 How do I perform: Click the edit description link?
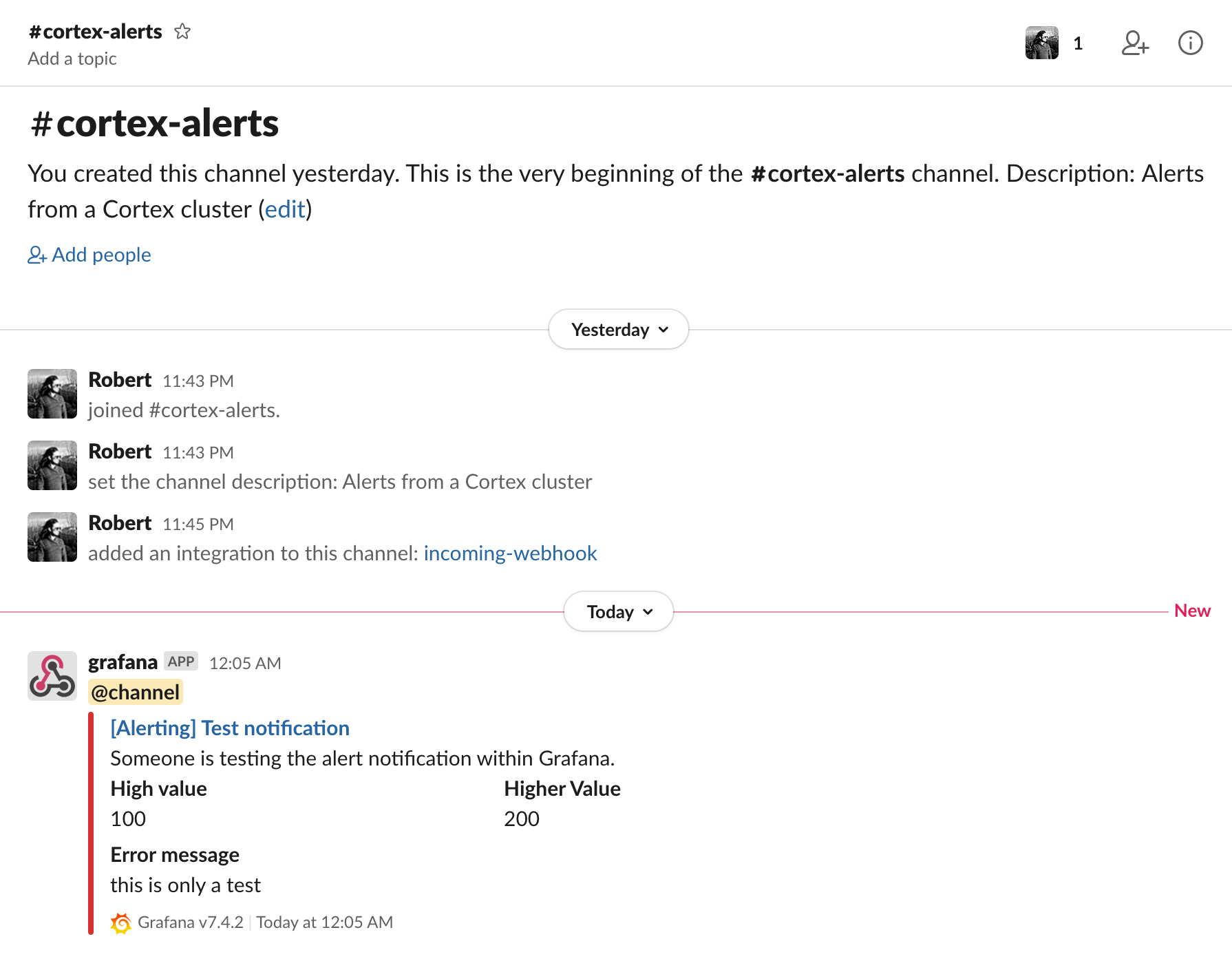(285, 209)
